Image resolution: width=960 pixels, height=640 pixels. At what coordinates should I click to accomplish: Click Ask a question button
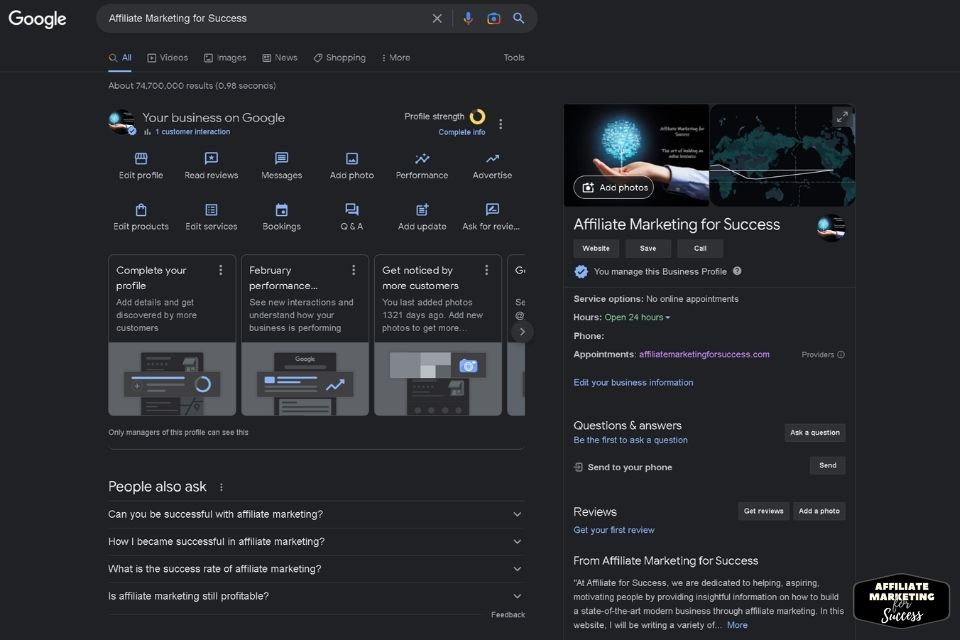(814, 432)
